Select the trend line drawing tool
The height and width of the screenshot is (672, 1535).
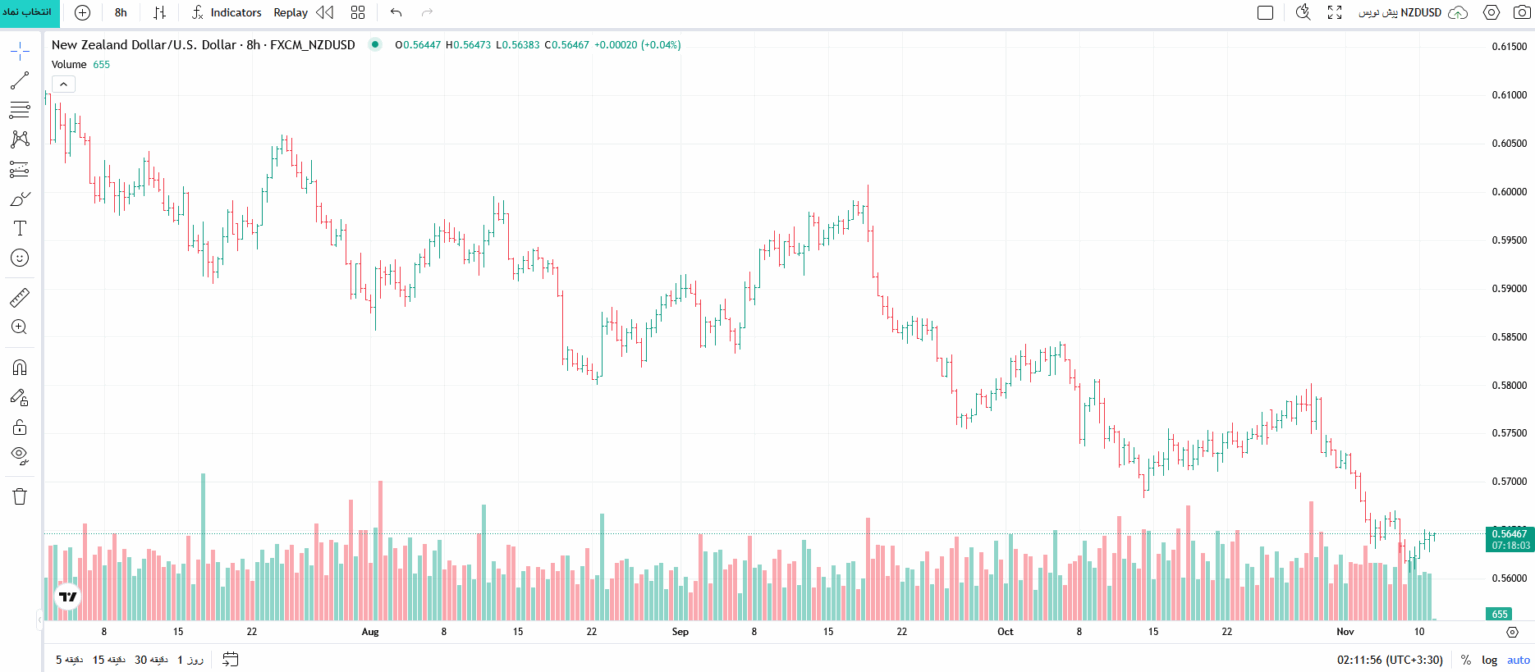[x=20, y=81]
